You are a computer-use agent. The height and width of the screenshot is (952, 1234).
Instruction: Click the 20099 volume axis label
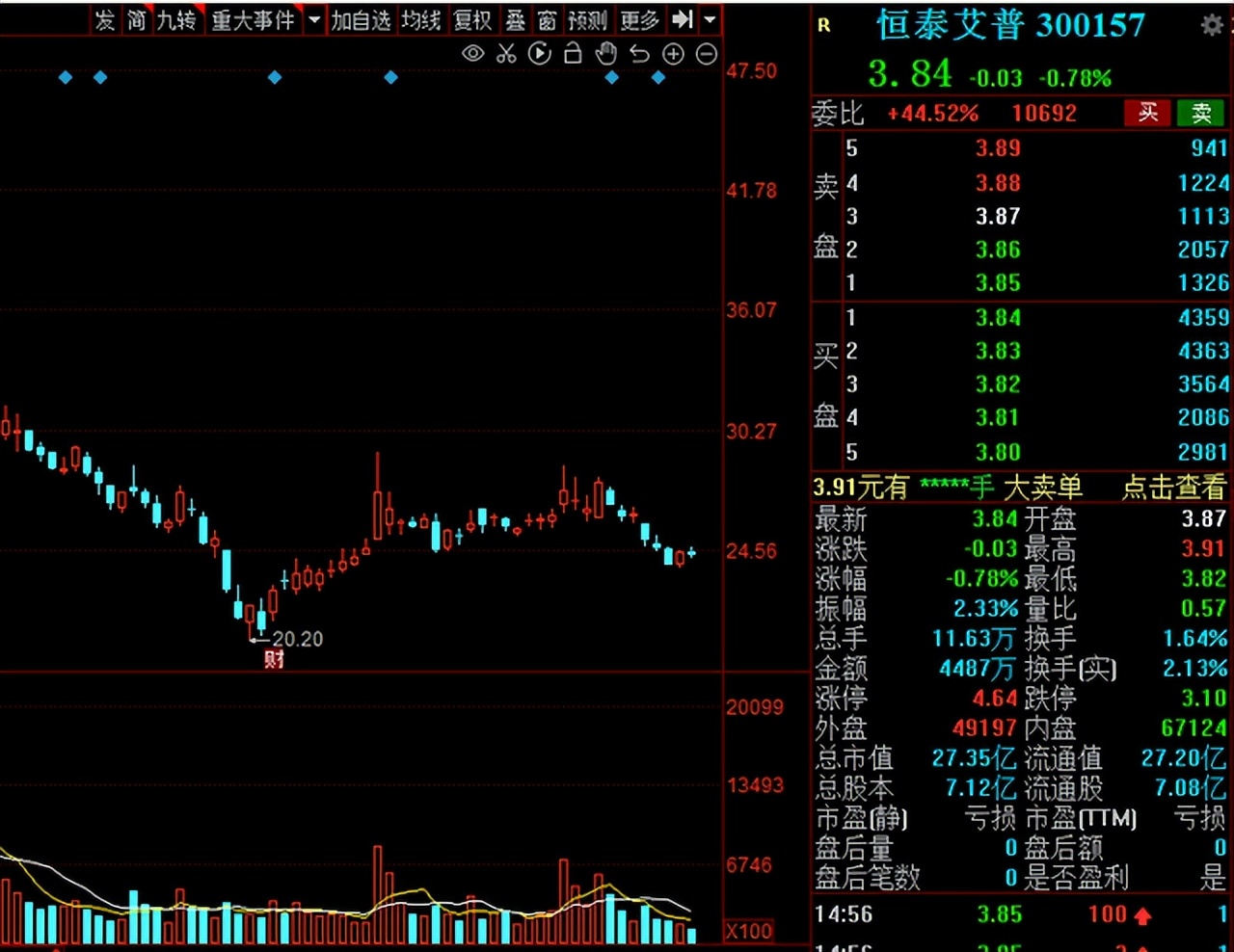[755, 707]
